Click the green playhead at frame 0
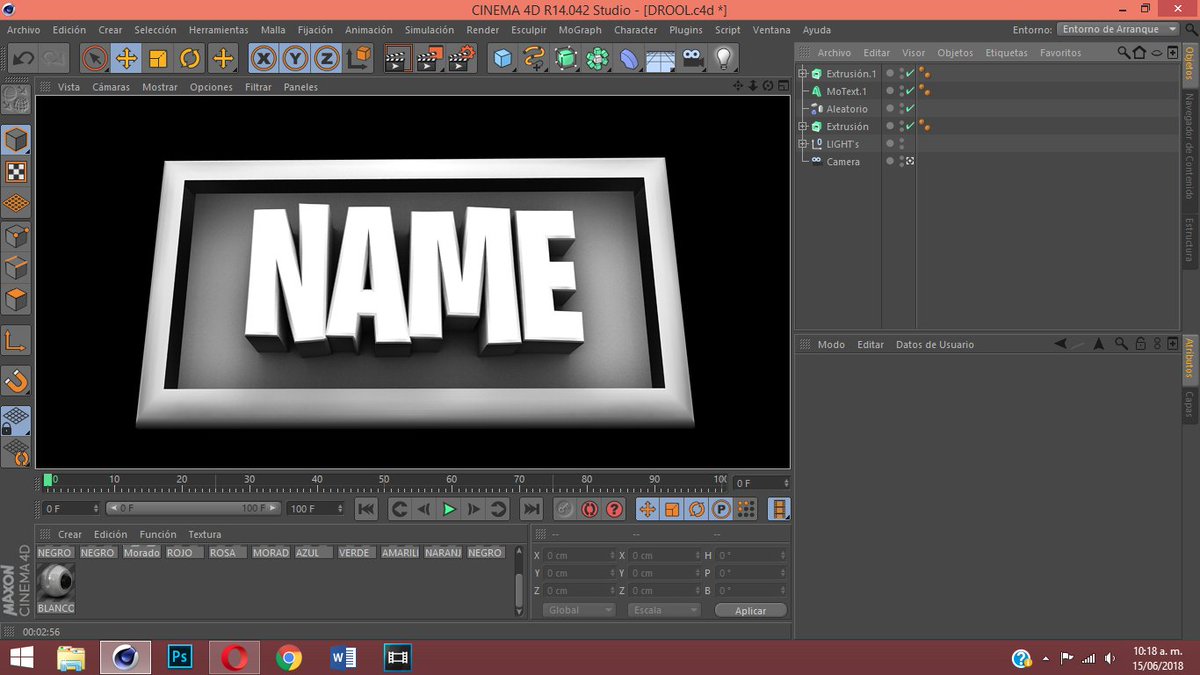1200x675 pixels. pos(48,481)
